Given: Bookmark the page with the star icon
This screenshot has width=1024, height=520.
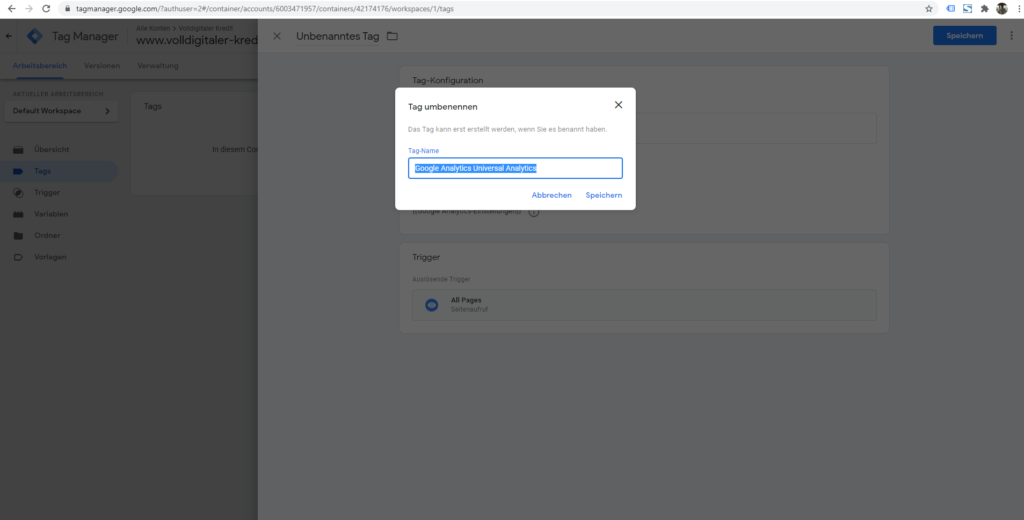Looking at the screenshot, I should pos(929,8).
